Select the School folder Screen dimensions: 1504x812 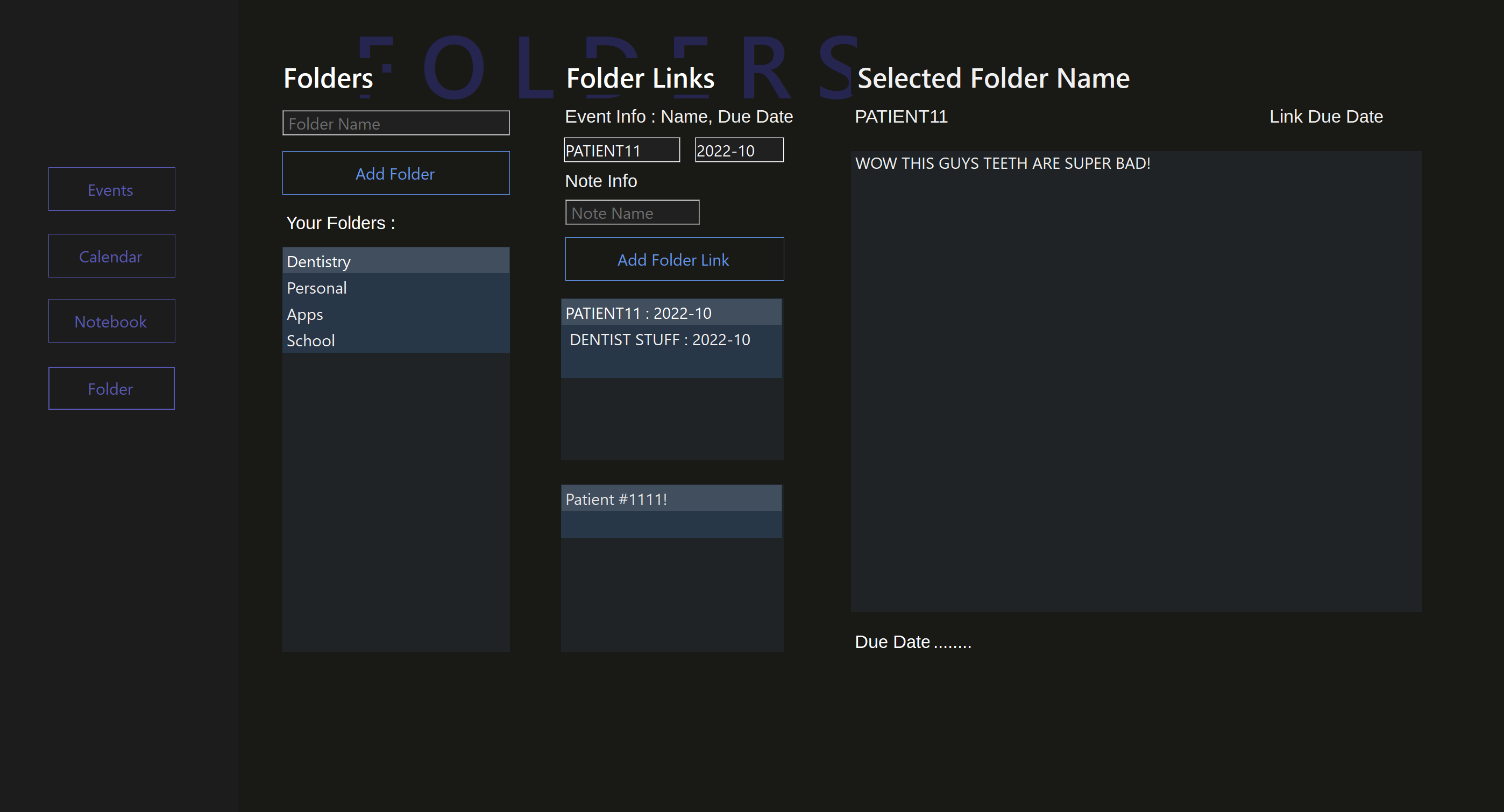[x=395, y=340]
